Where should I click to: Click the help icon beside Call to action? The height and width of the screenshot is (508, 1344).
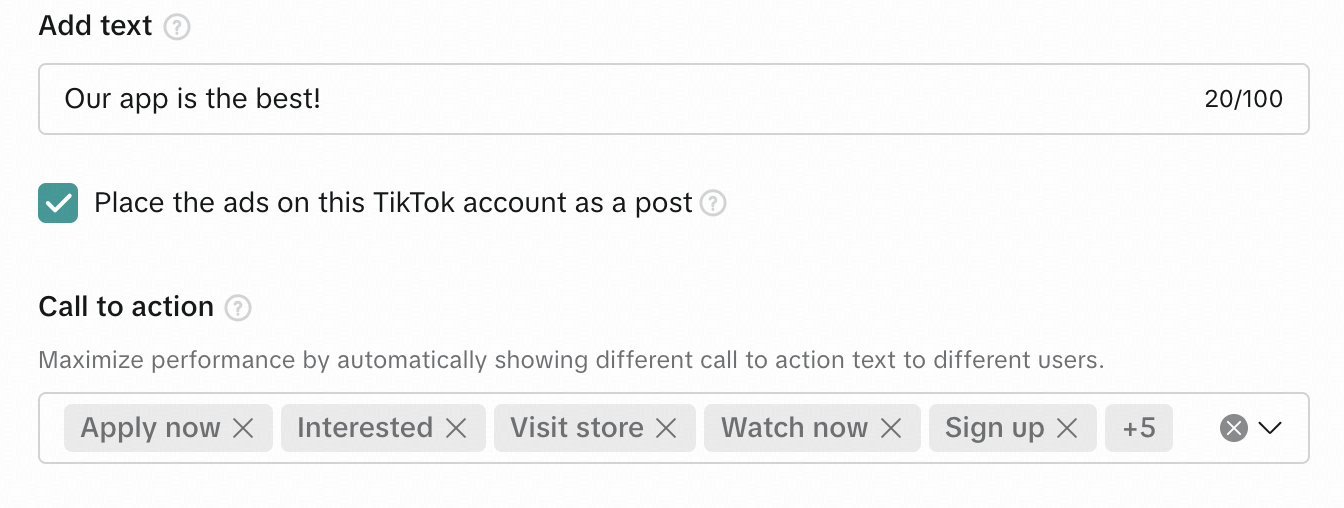(x=238, y=307)
